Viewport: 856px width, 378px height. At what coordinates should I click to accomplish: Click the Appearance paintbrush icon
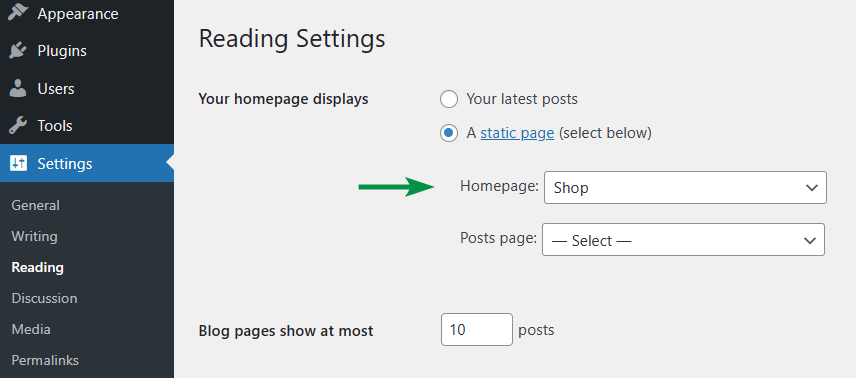(18, 12)
